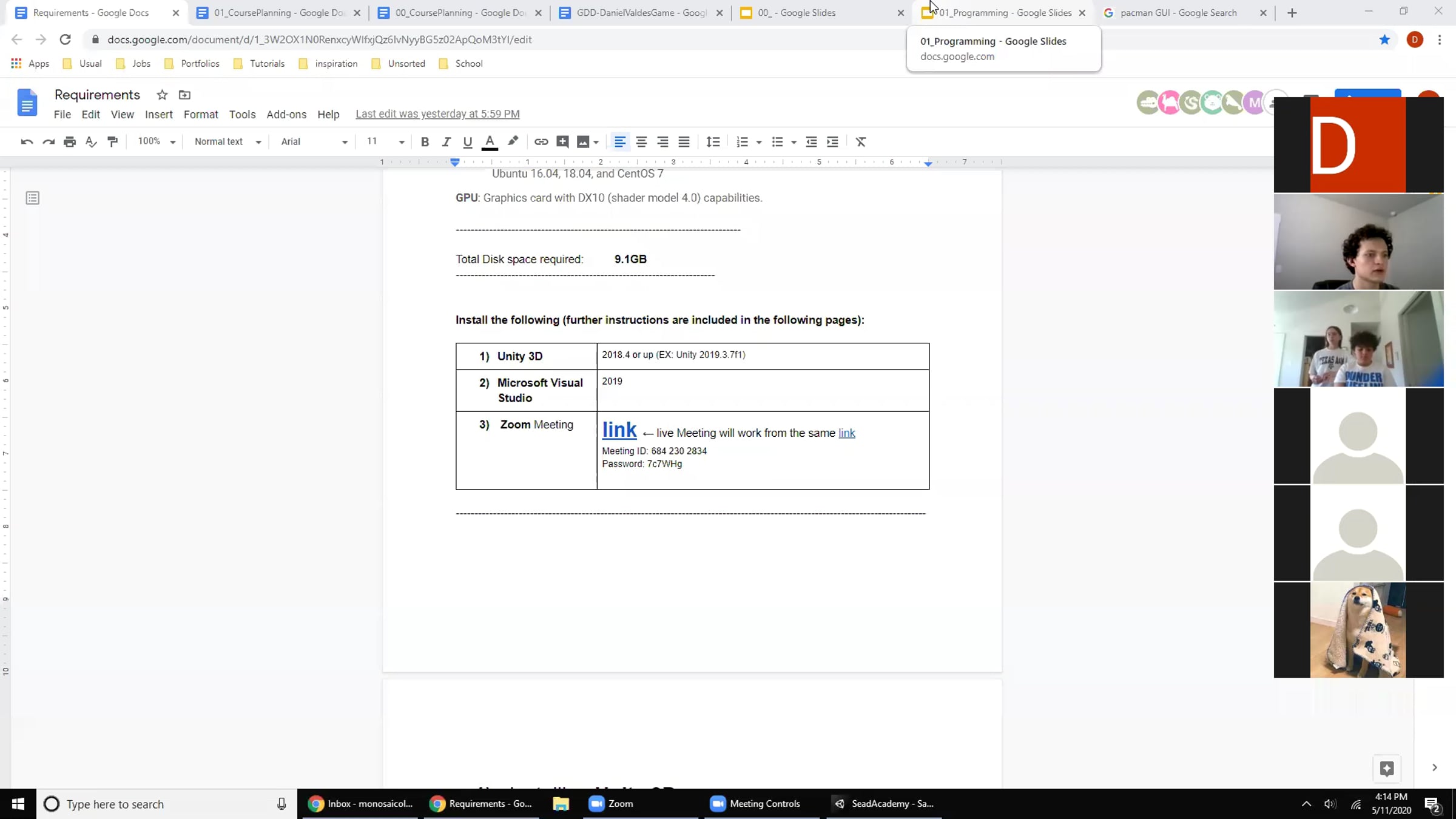Screen dimensions: 1456x819
Task: Open the text color picker
Action: click(490, 142)
